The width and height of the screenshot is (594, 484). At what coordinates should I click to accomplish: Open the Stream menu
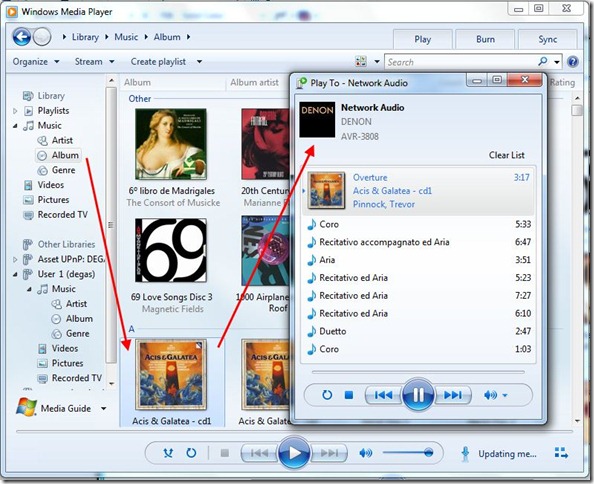[x=95, y=61]
